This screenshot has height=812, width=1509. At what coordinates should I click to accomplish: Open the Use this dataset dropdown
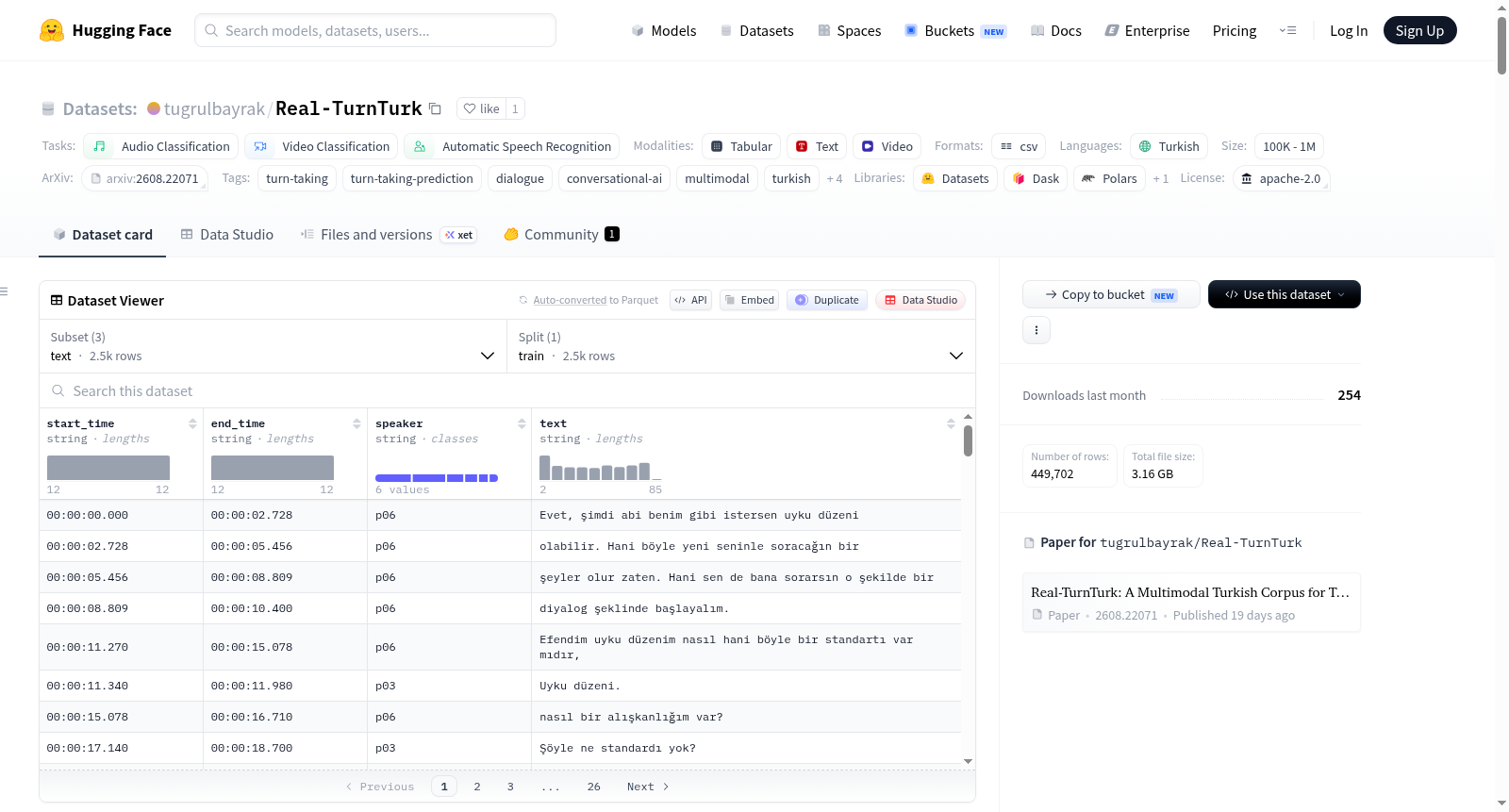(x=1285, y=294)
